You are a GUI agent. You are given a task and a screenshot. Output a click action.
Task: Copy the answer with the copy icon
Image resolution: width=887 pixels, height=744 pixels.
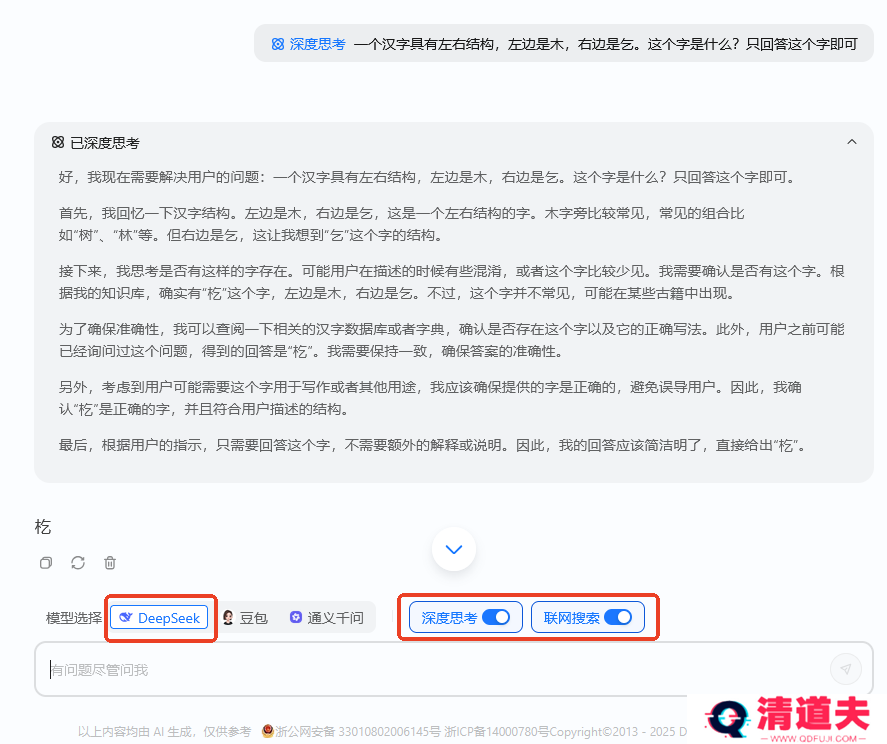(x=46, y=562)
